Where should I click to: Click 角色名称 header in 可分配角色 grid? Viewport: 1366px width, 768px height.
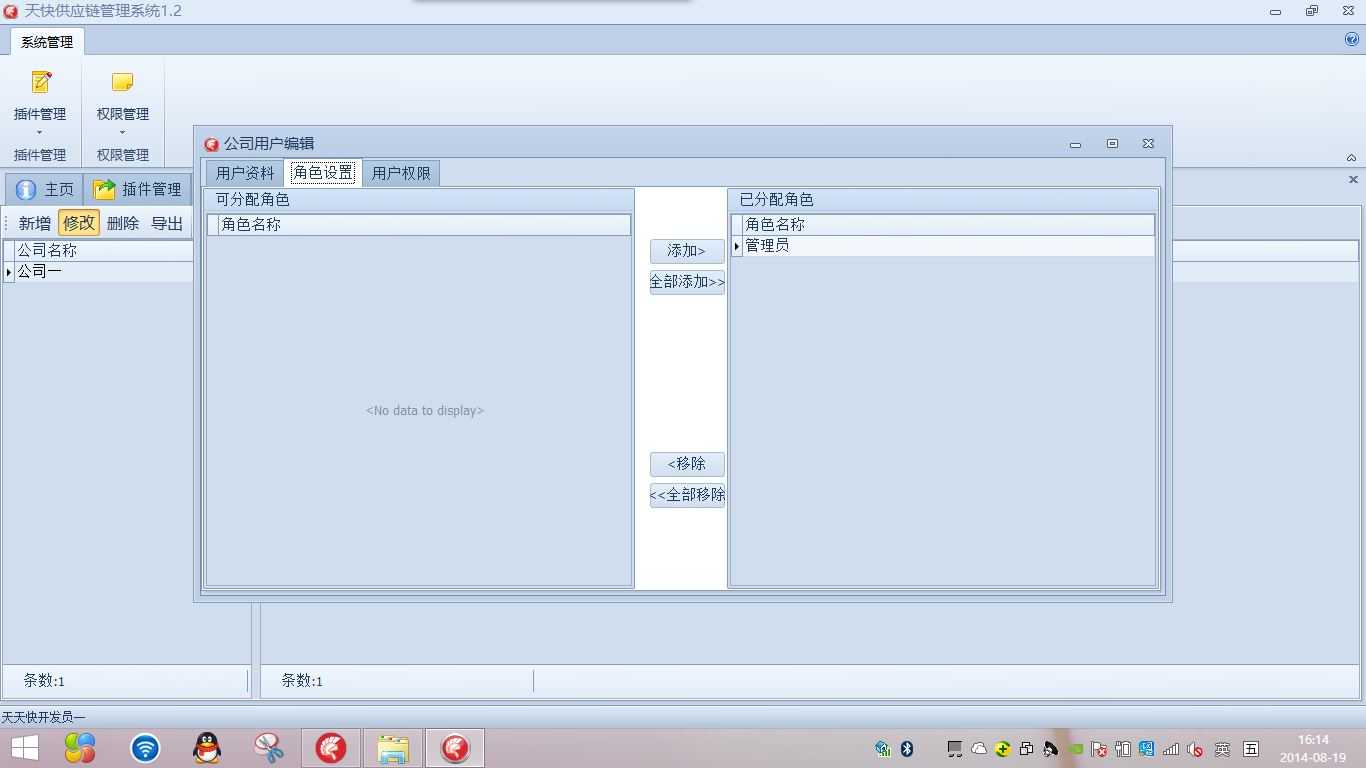click(424, 225)
